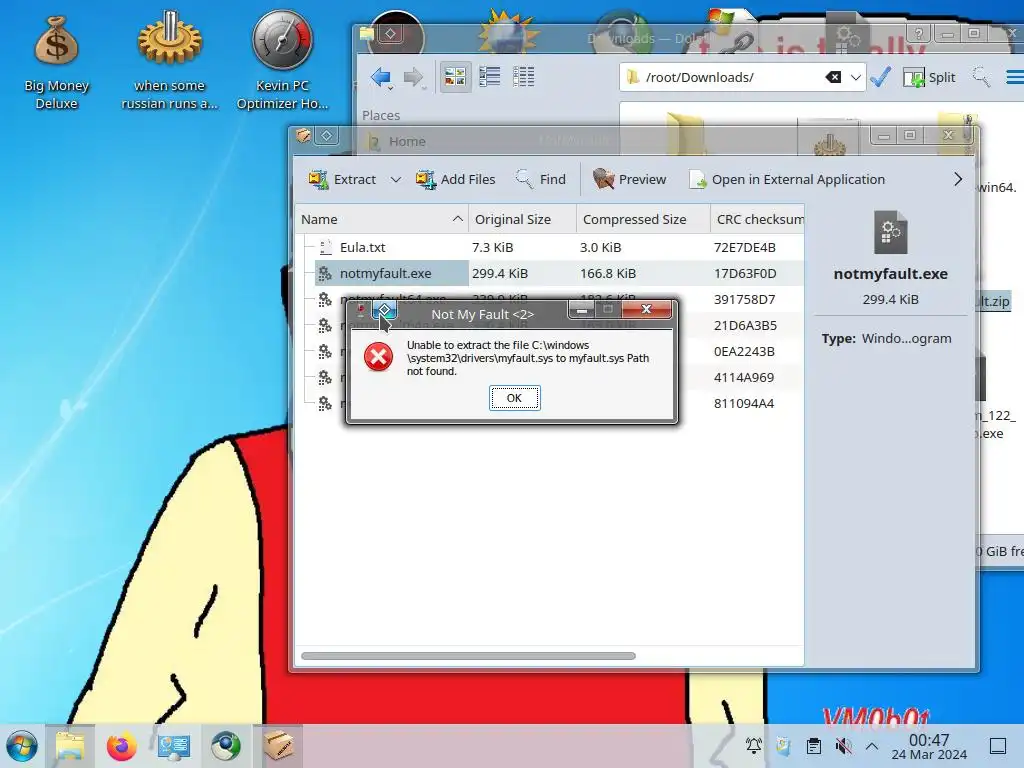This screenshot has height=768, width=1024.
Task: Click Preview in Ark toolbar
Action: (629, 180)
